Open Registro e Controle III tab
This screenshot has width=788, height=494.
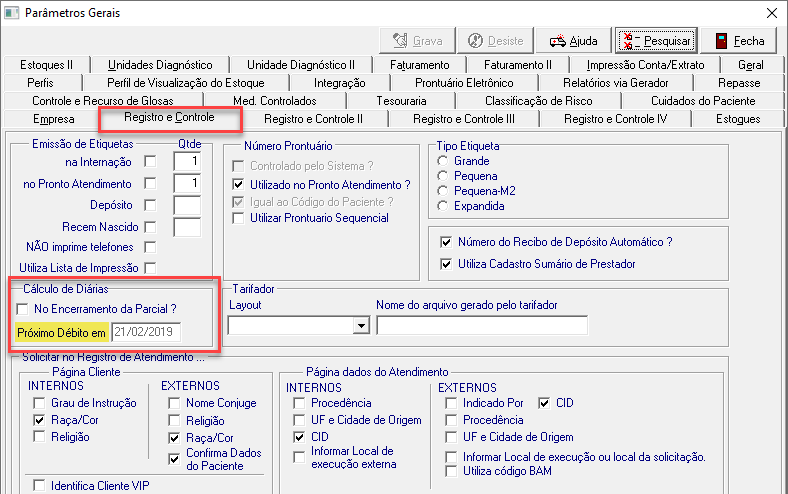pos(463,119)
